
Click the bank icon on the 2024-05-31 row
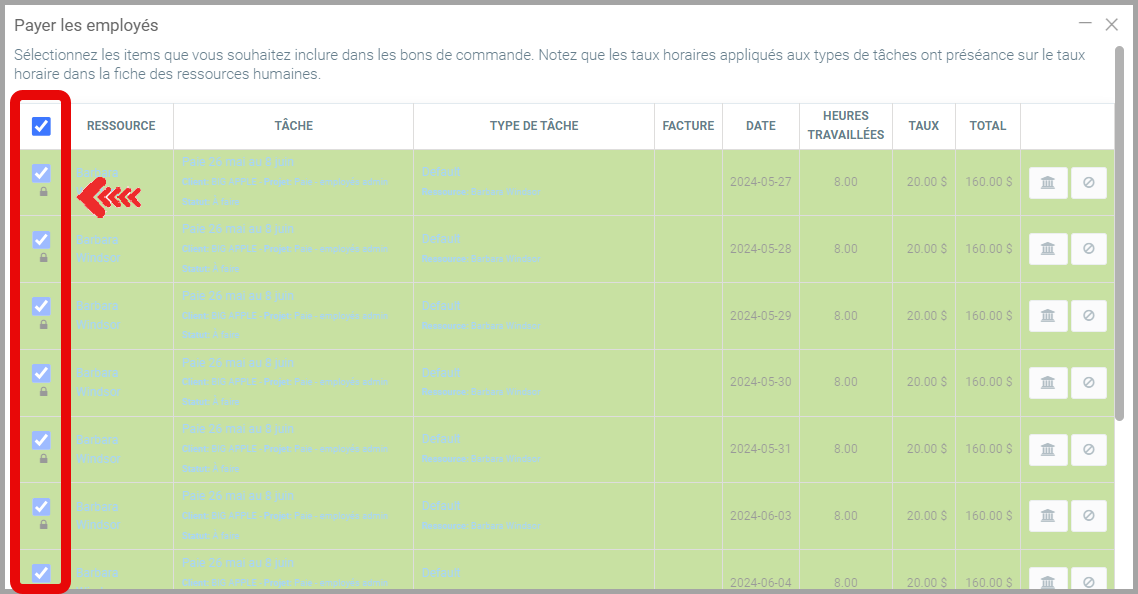pos(1048,449)
